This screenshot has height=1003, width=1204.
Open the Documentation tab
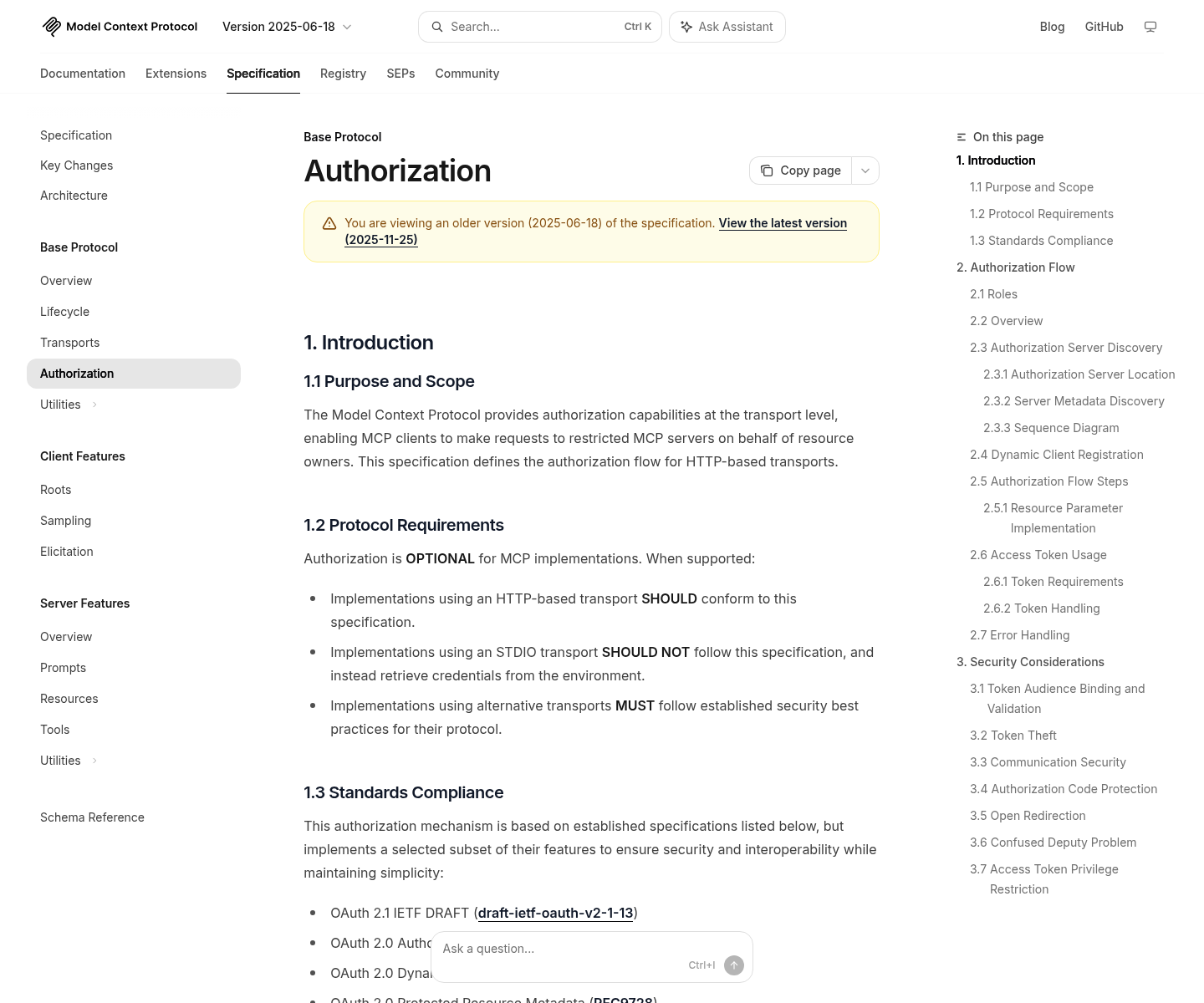pyautogui.click(x=83, y=74)
